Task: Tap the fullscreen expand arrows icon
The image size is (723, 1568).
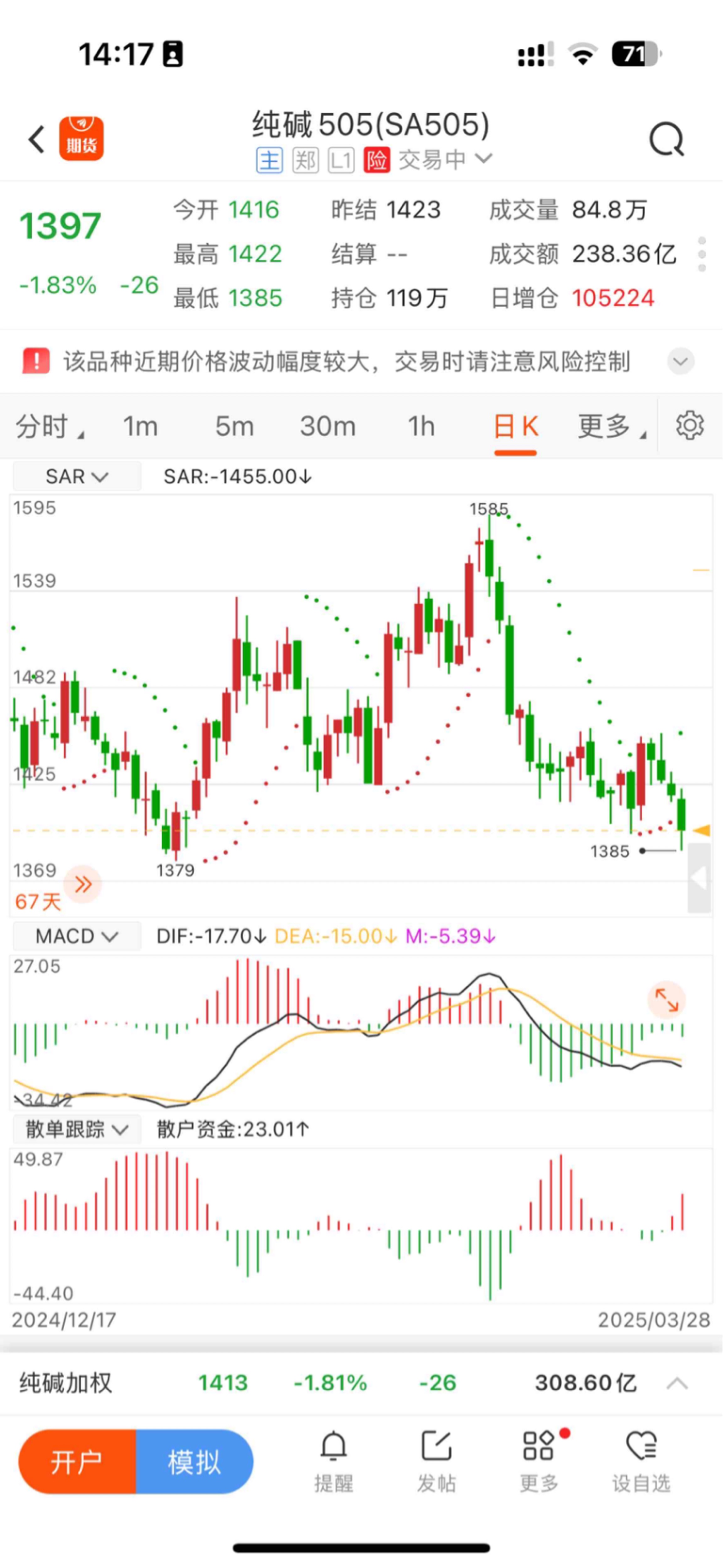Action: click(667, 1000)
